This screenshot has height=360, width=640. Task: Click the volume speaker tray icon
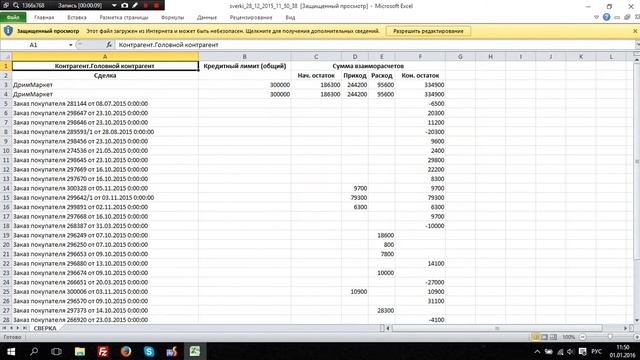click(x=570, y=352)
